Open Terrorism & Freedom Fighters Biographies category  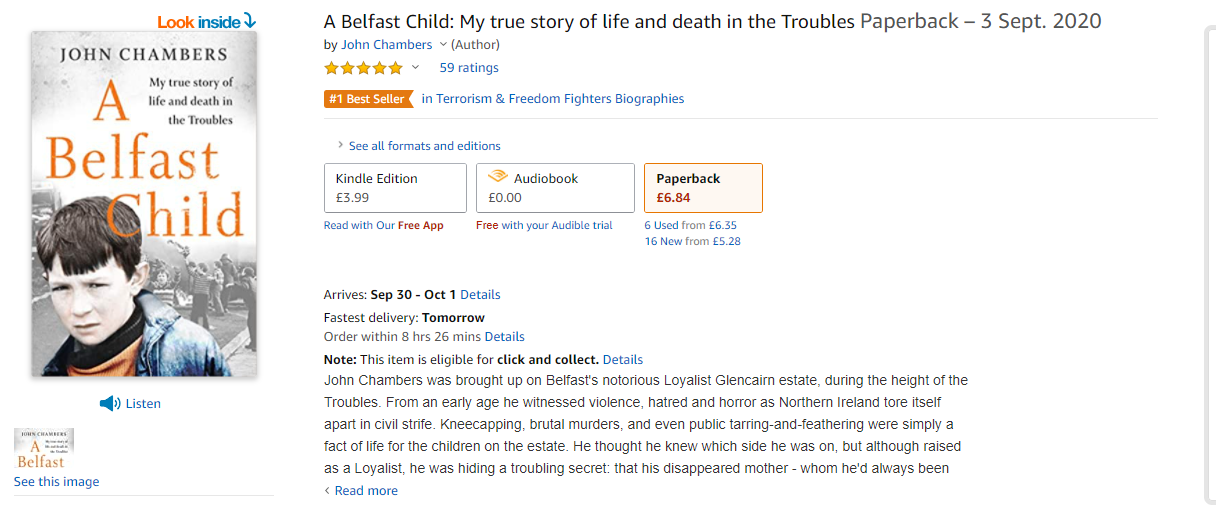[553, 99]
